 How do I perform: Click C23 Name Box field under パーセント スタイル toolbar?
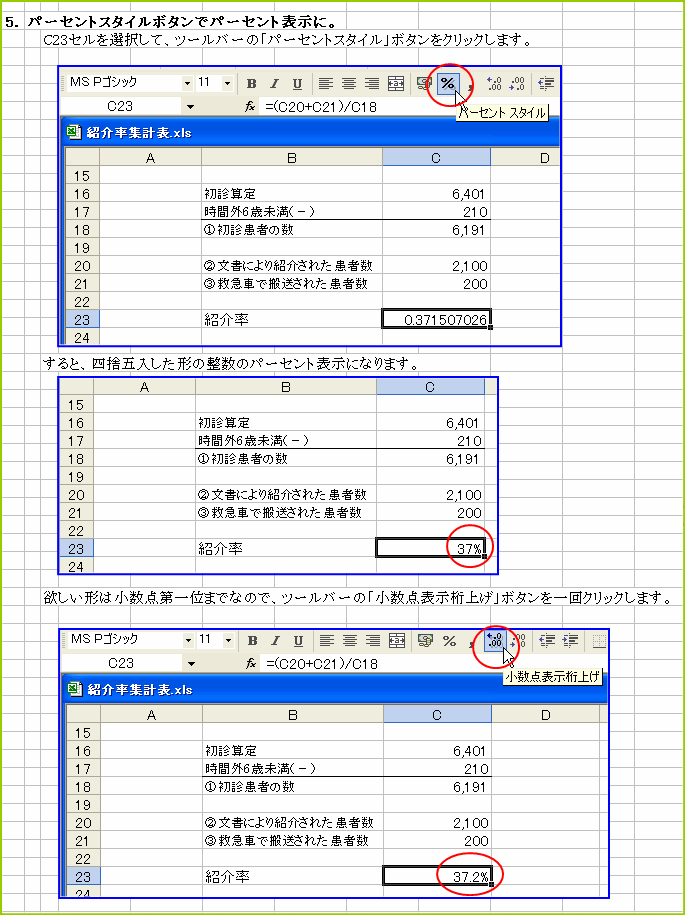(x=121, y=107)
